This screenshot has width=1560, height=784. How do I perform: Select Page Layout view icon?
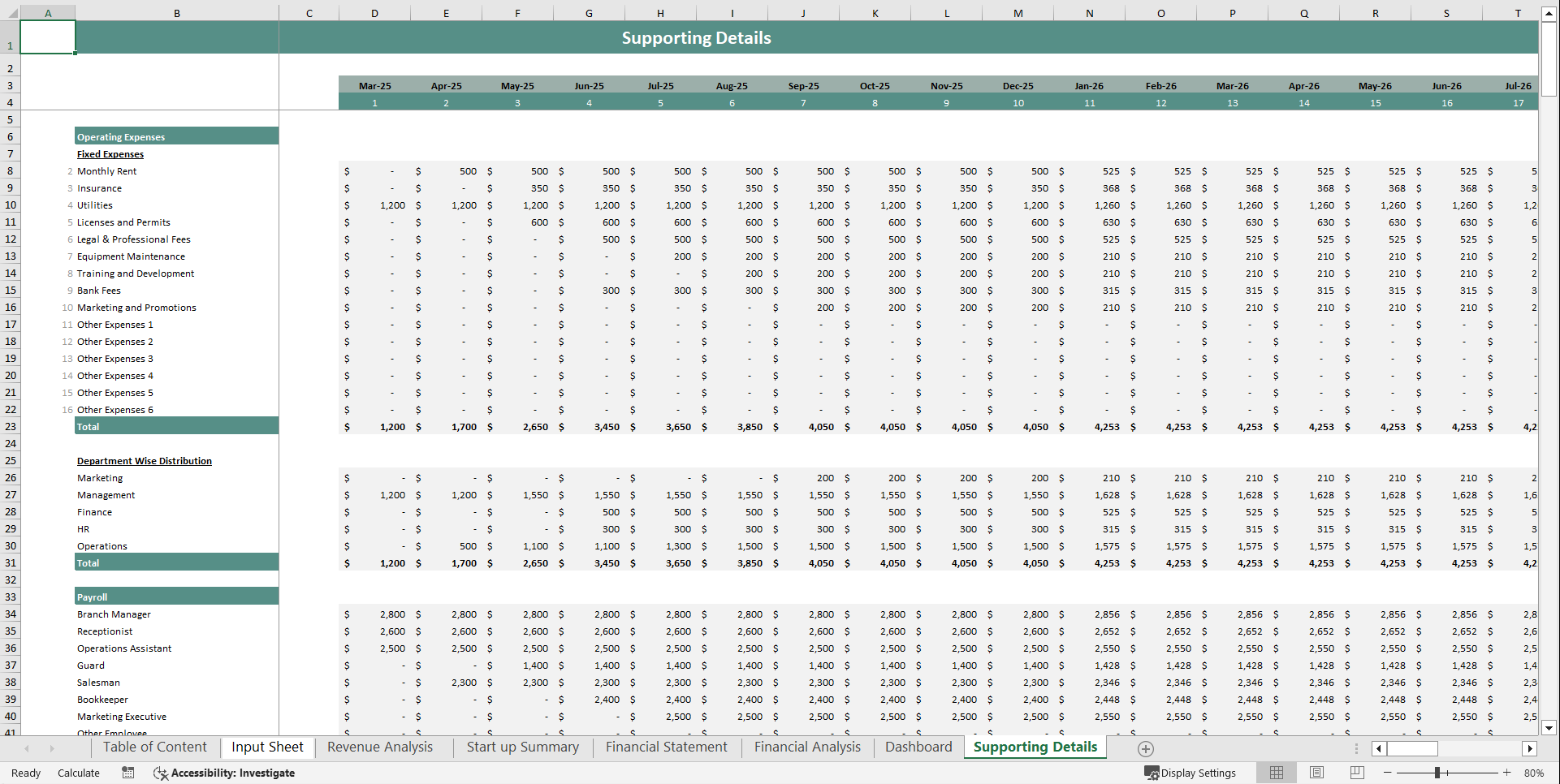coord(1316,773)
